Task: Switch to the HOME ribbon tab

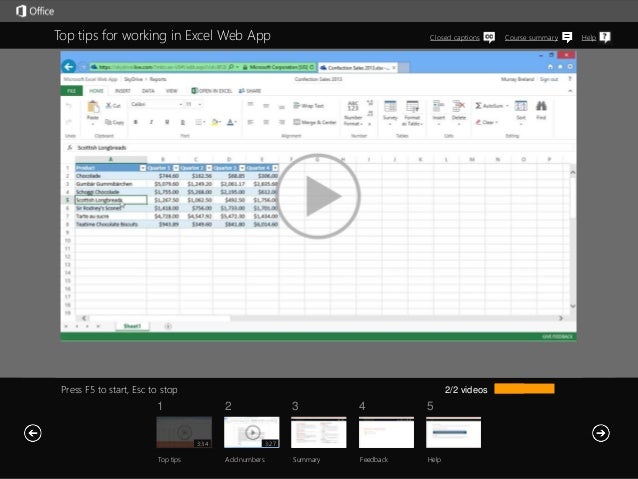Action: click(96, 91)
